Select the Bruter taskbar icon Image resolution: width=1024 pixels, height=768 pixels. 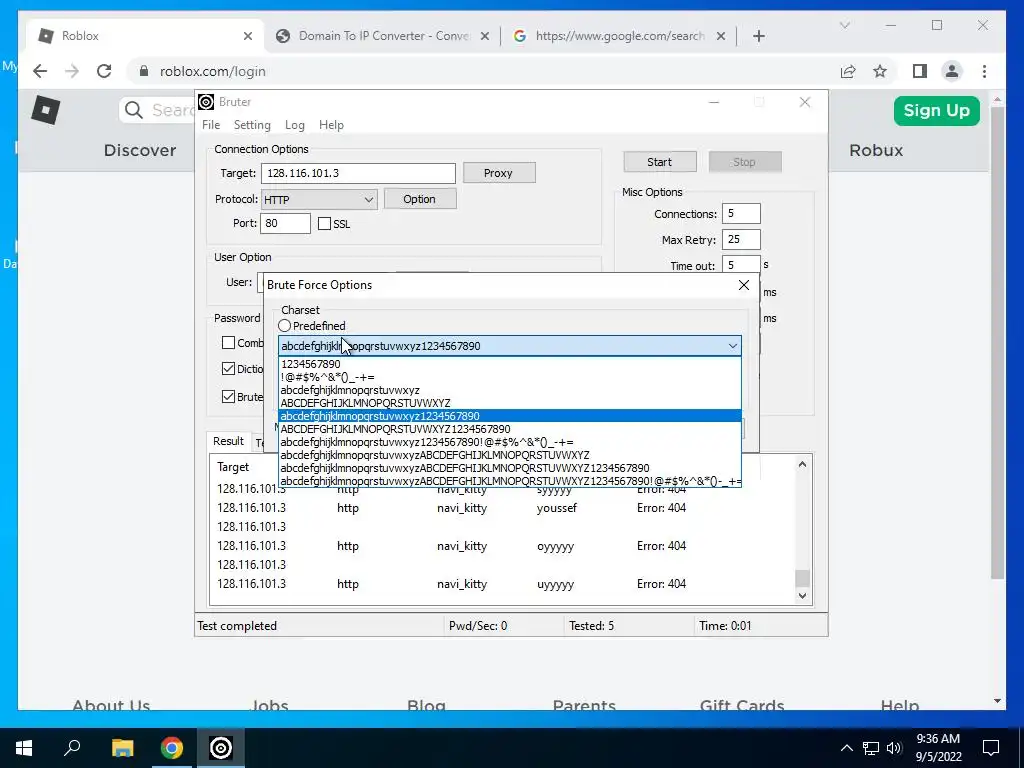pos(221,748)
